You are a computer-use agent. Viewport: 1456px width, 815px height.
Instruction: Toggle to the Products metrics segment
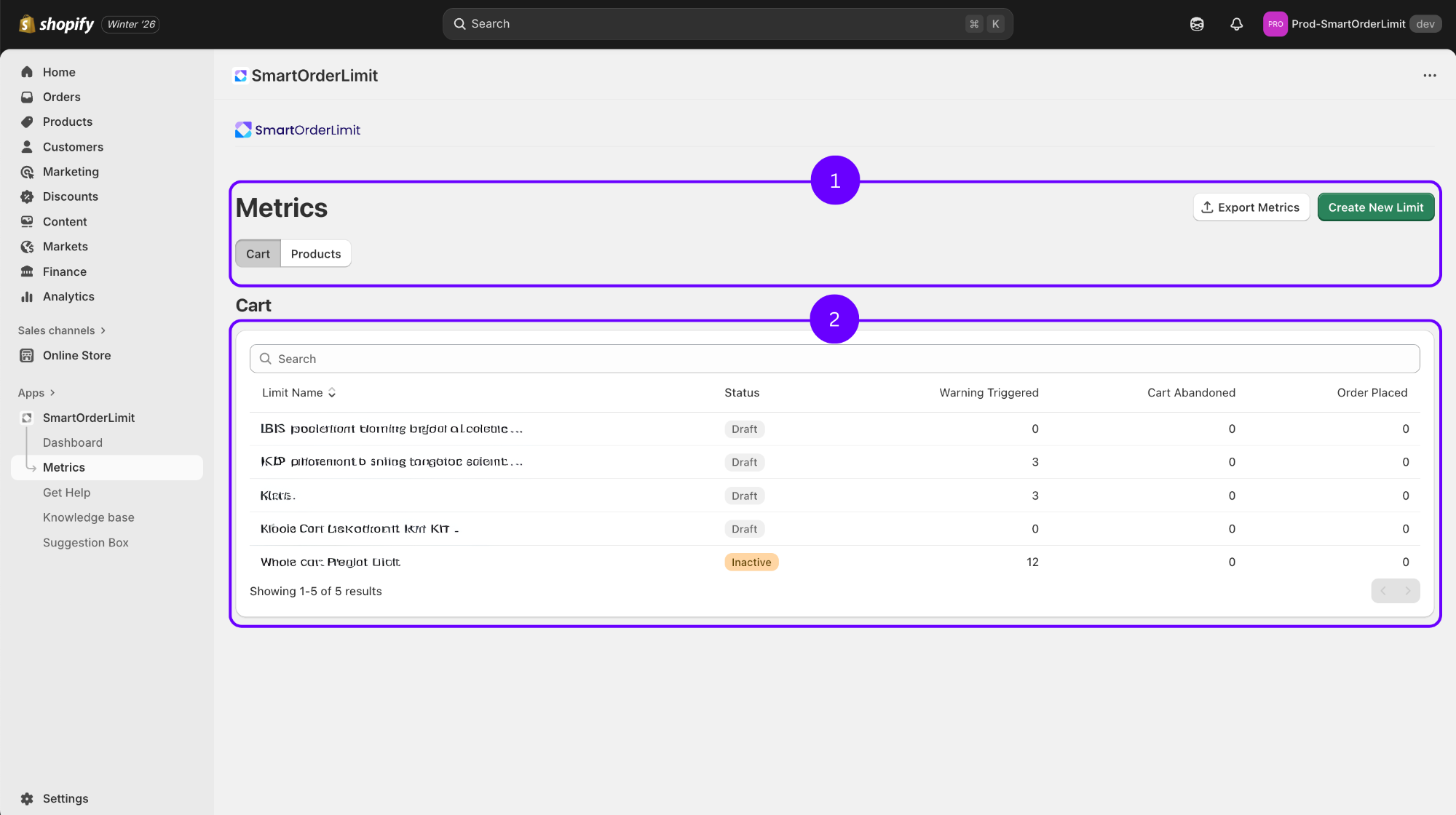pyautogui.click(x=315, y=254)
